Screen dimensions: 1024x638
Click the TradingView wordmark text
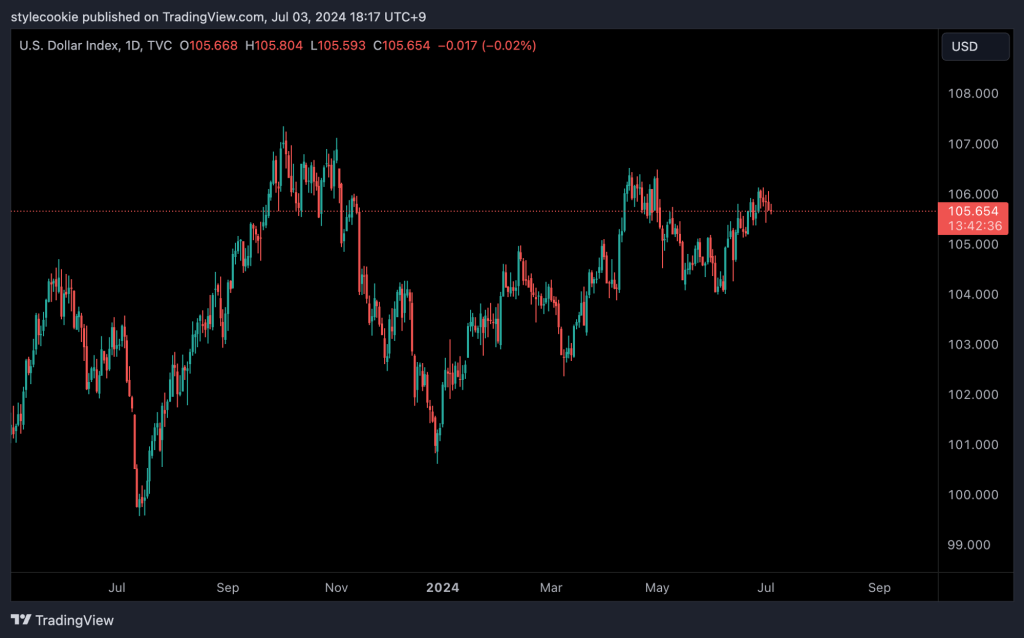(75, 620)
